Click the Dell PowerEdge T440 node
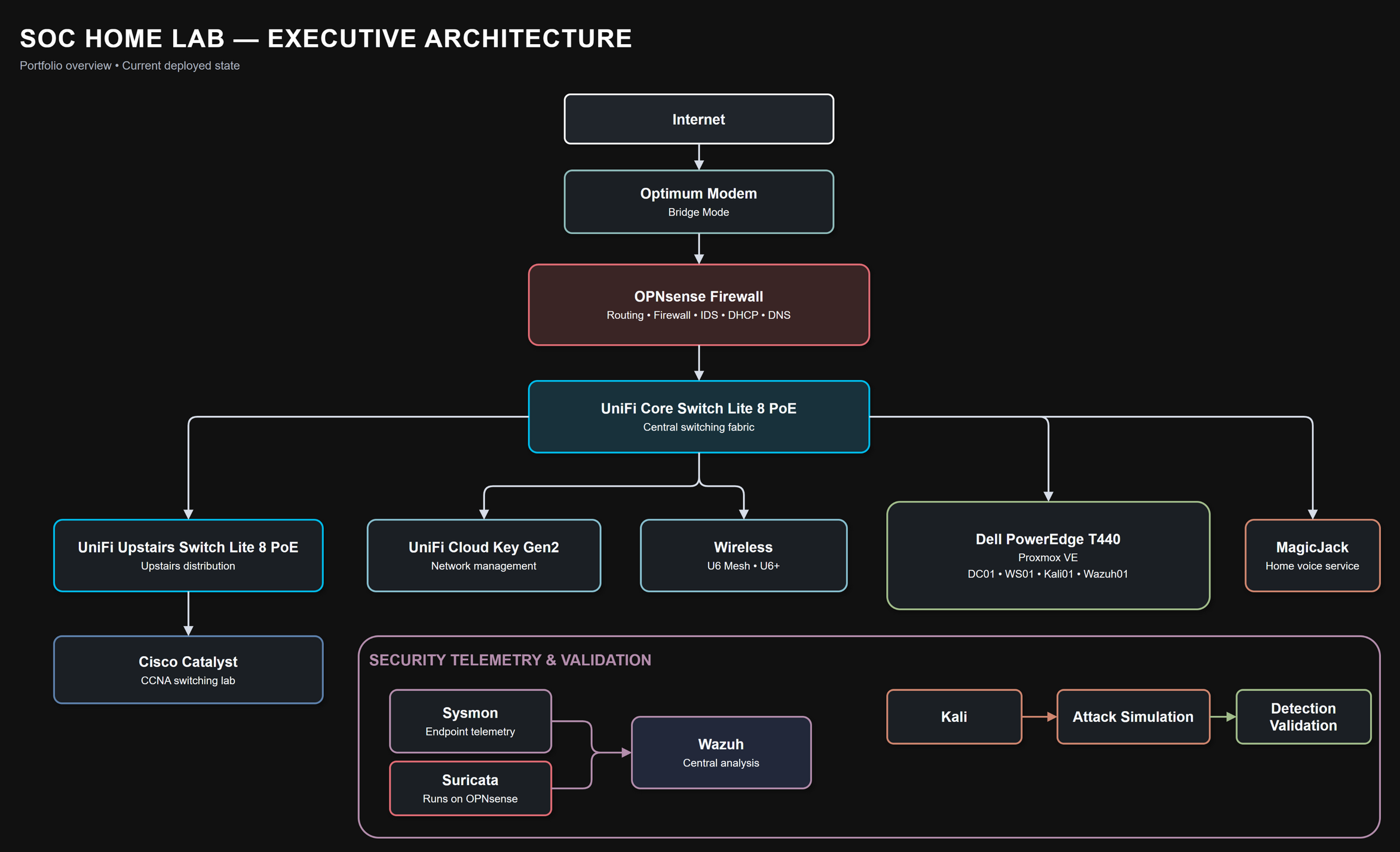 (x=1048, y=556)
